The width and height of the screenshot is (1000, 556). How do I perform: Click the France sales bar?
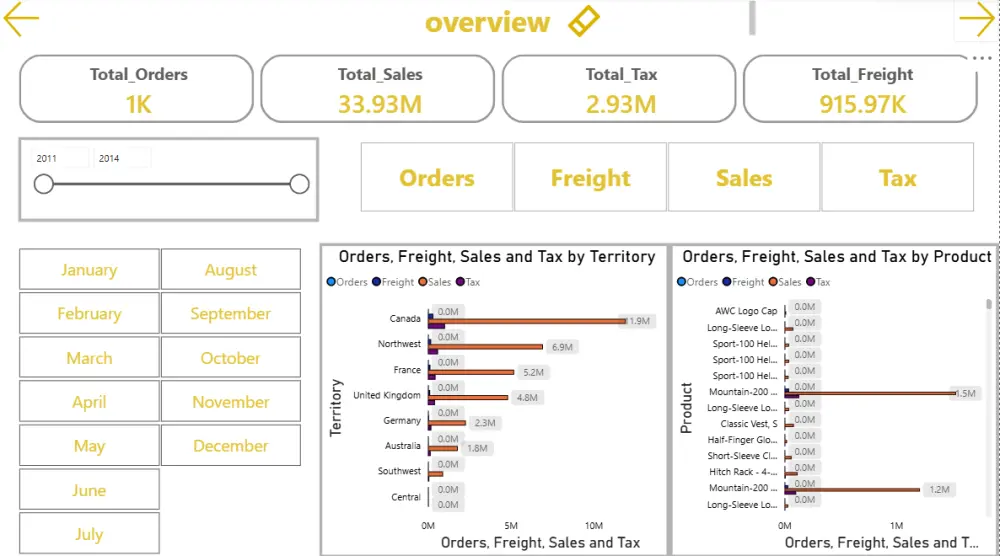(471, 372)
